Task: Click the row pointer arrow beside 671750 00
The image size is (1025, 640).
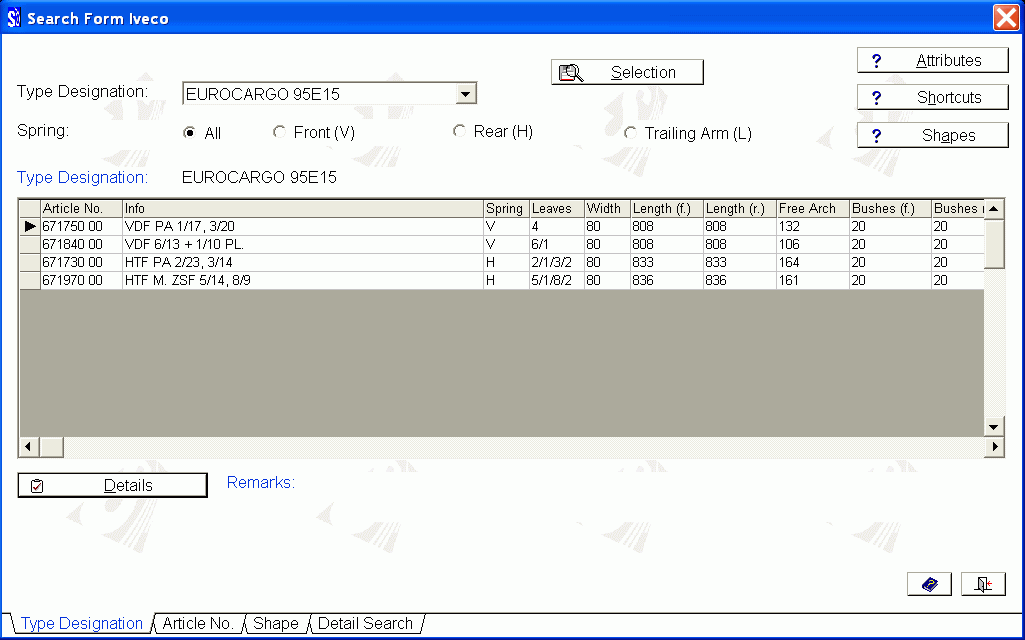Action: (x=30, y=226)
